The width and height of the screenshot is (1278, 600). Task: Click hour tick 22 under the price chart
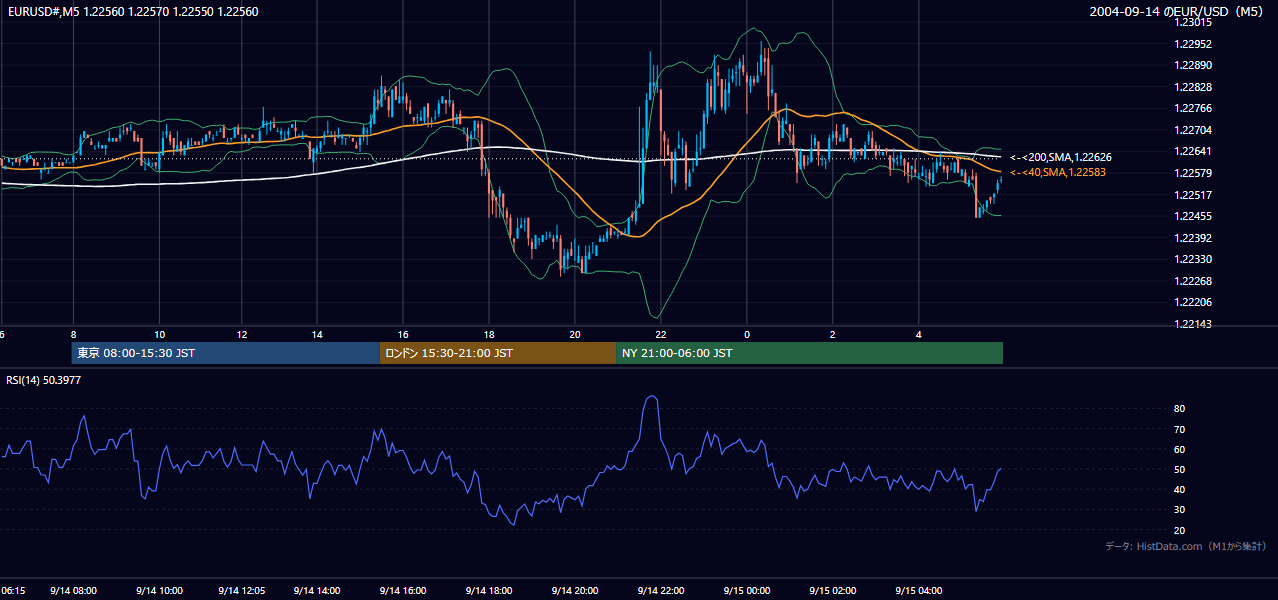pyautogui.click(x=661, y=334)
